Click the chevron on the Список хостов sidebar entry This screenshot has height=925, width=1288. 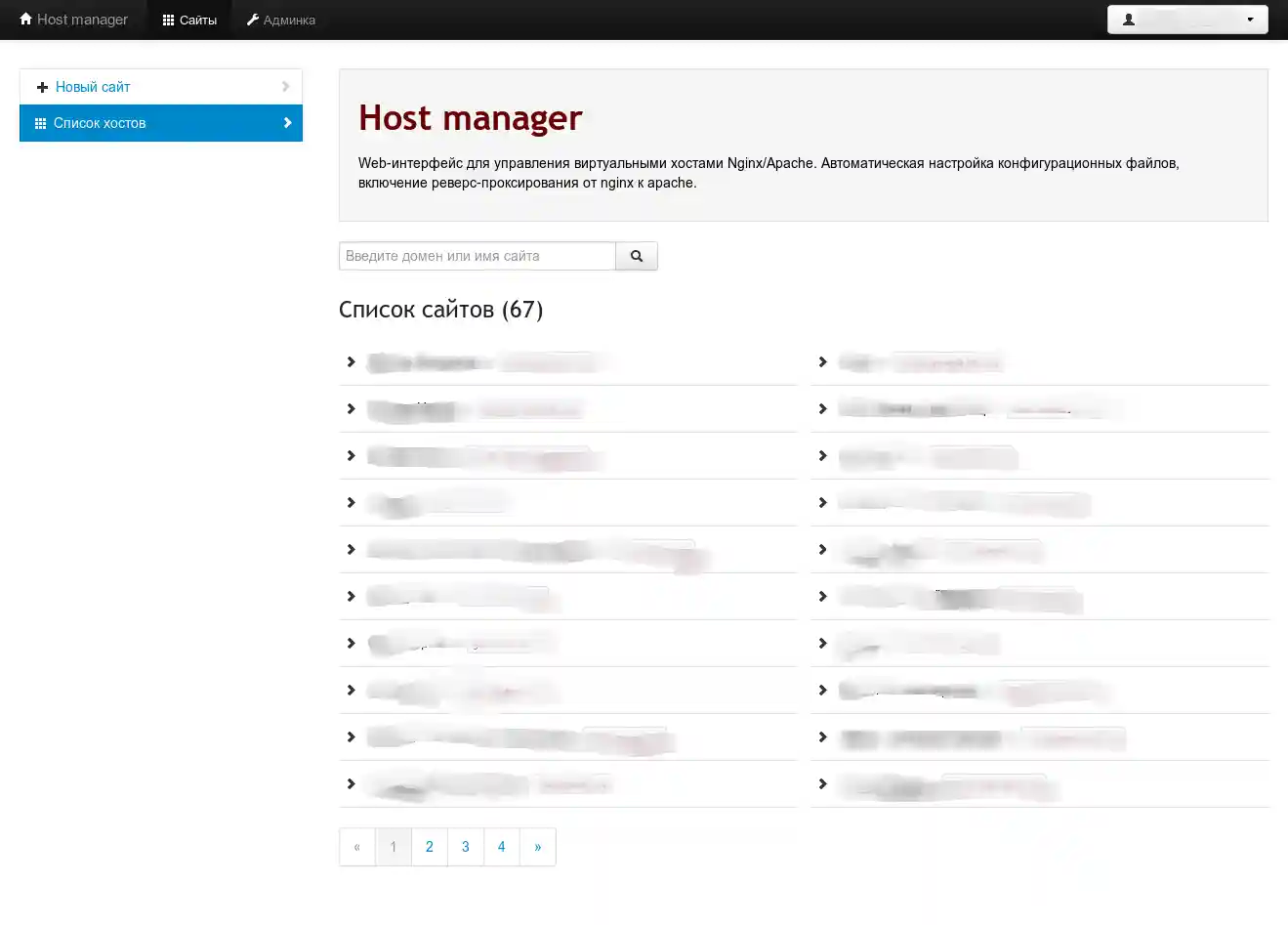286,123
